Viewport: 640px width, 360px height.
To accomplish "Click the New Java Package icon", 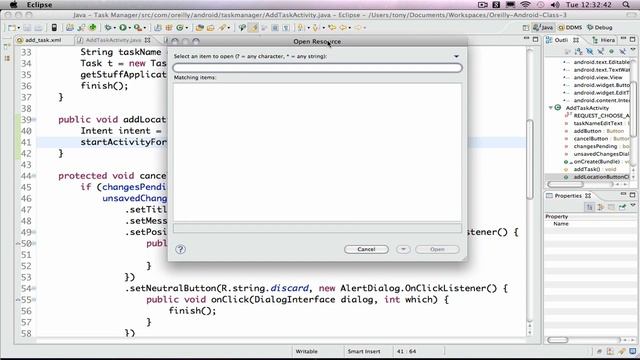I will 169,28.
